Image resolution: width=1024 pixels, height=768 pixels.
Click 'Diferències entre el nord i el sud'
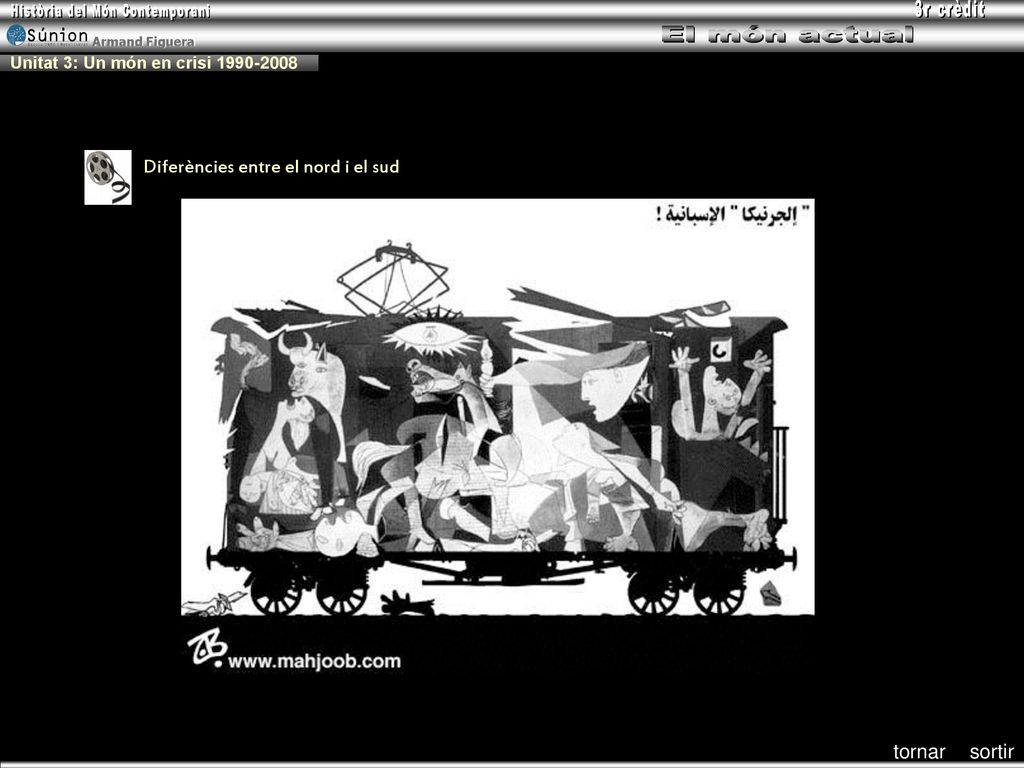(271, 167)
